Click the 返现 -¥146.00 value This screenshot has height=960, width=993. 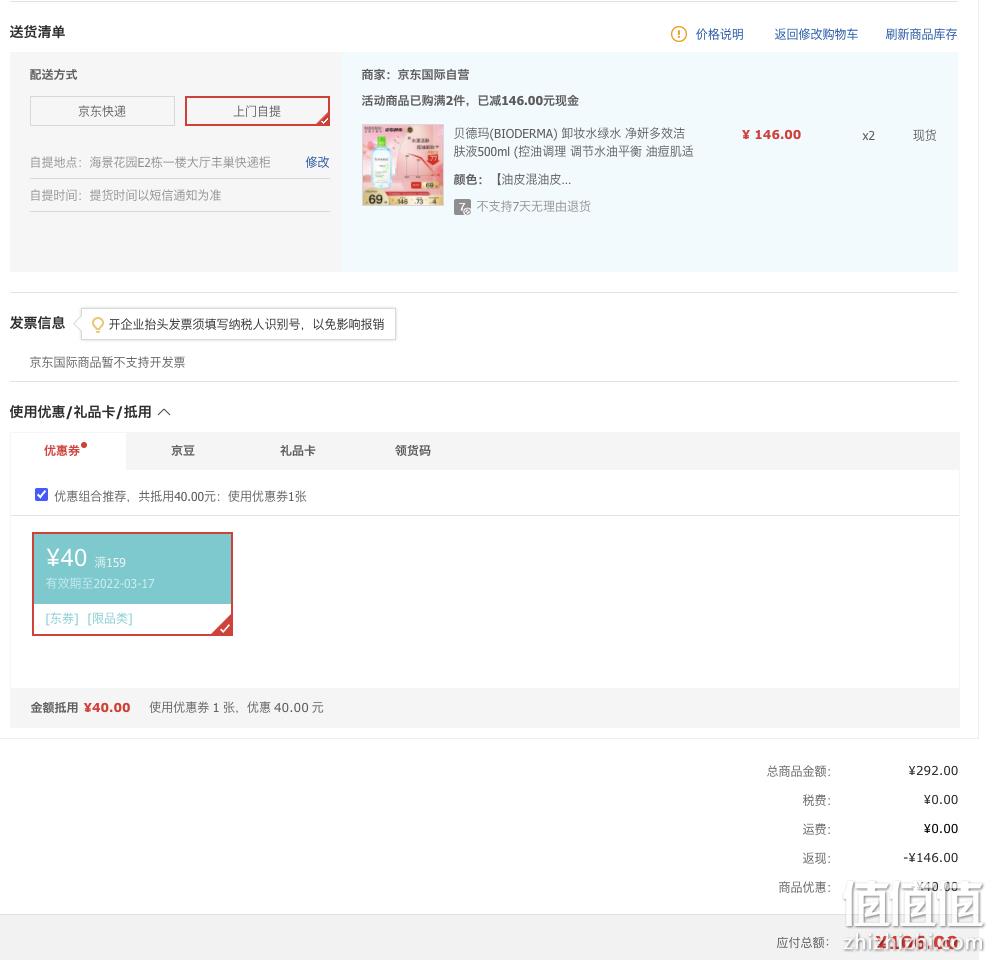930,858
